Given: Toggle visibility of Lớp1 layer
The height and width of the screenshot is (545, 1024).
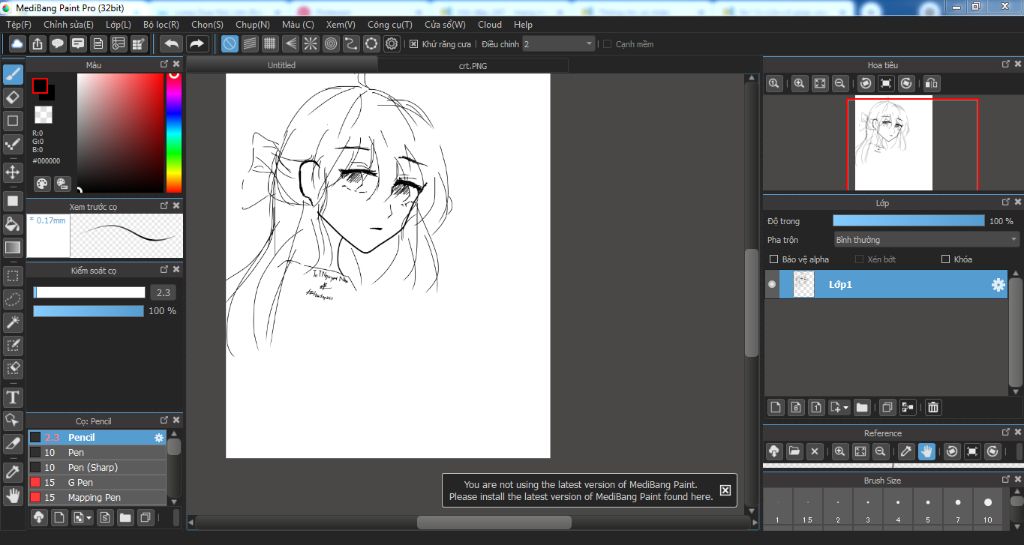Looking at the screenshot, I should (x=773, y=285).
